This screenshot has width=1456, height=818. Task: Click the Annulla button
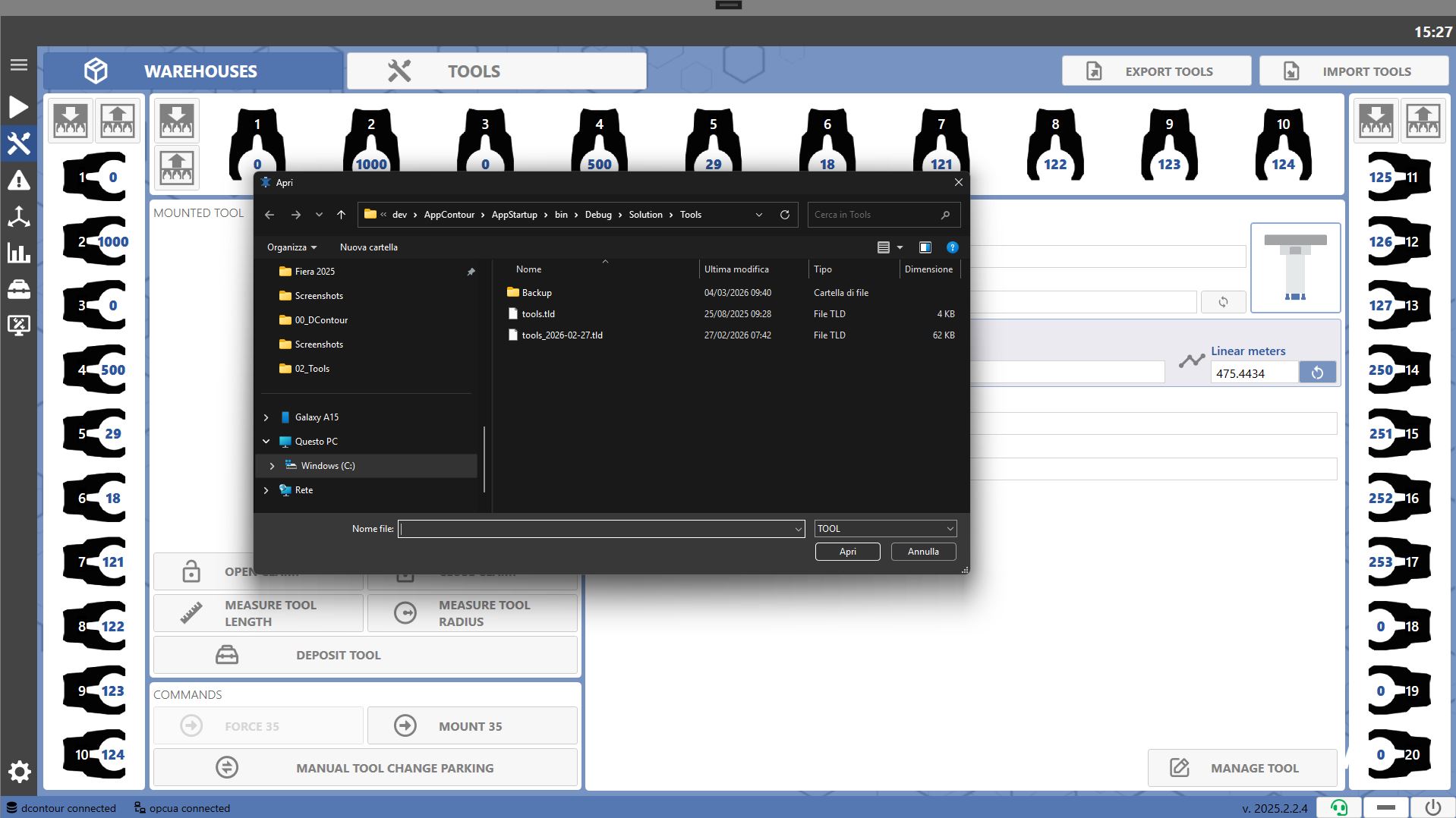point(923,552)
